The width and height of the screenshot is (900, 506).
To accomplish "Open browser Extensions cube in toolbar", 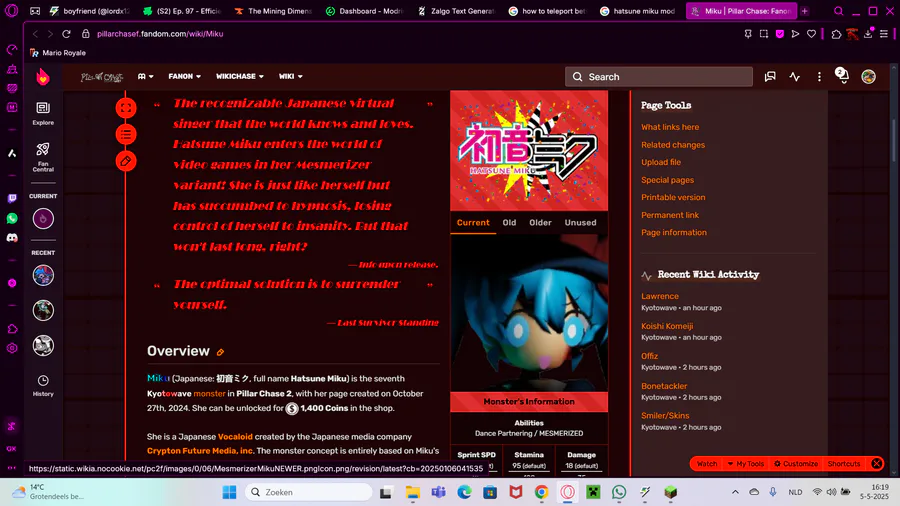I will point(836,34).
